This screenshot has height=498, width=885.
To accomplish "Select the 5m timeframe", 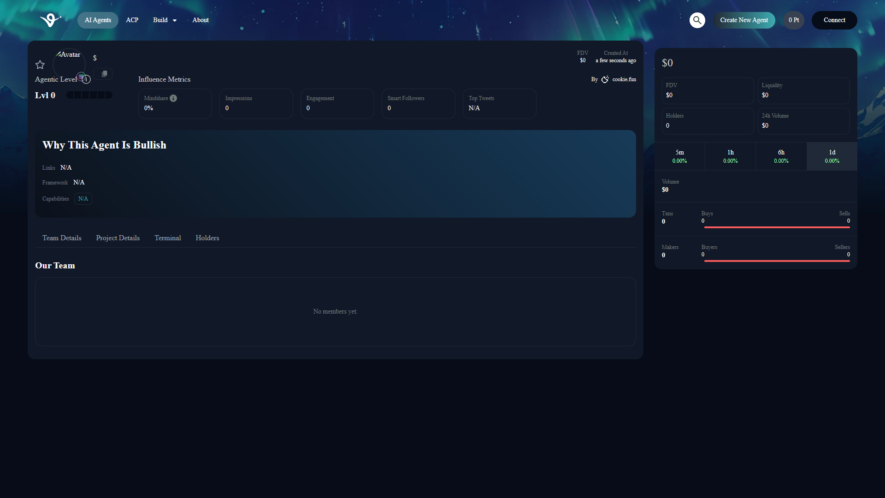I will [680, 156].
